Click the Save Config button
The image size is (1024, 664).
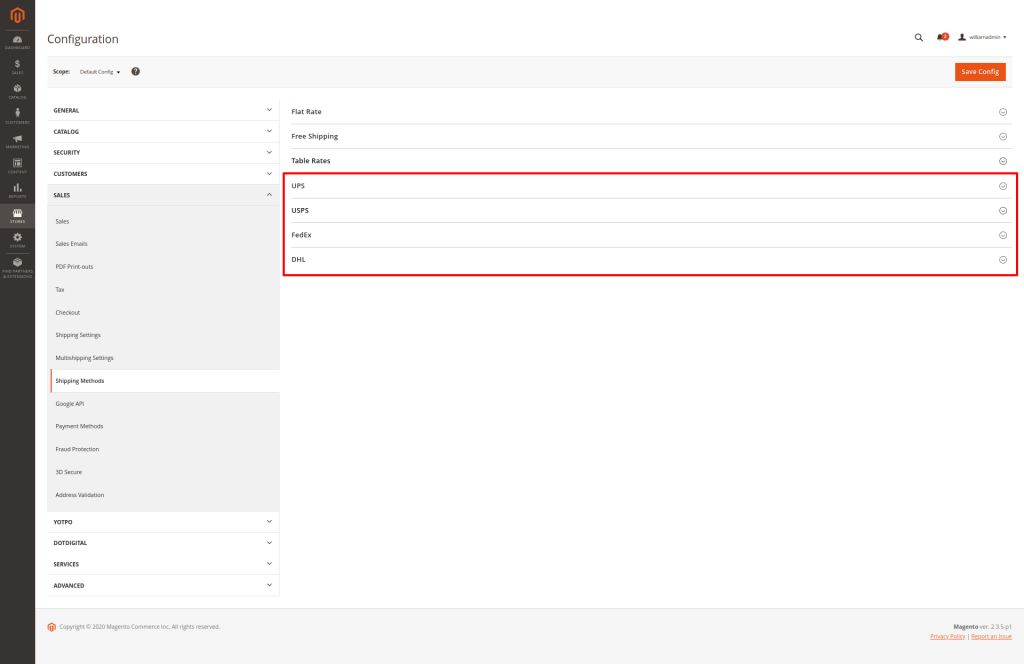980,72
